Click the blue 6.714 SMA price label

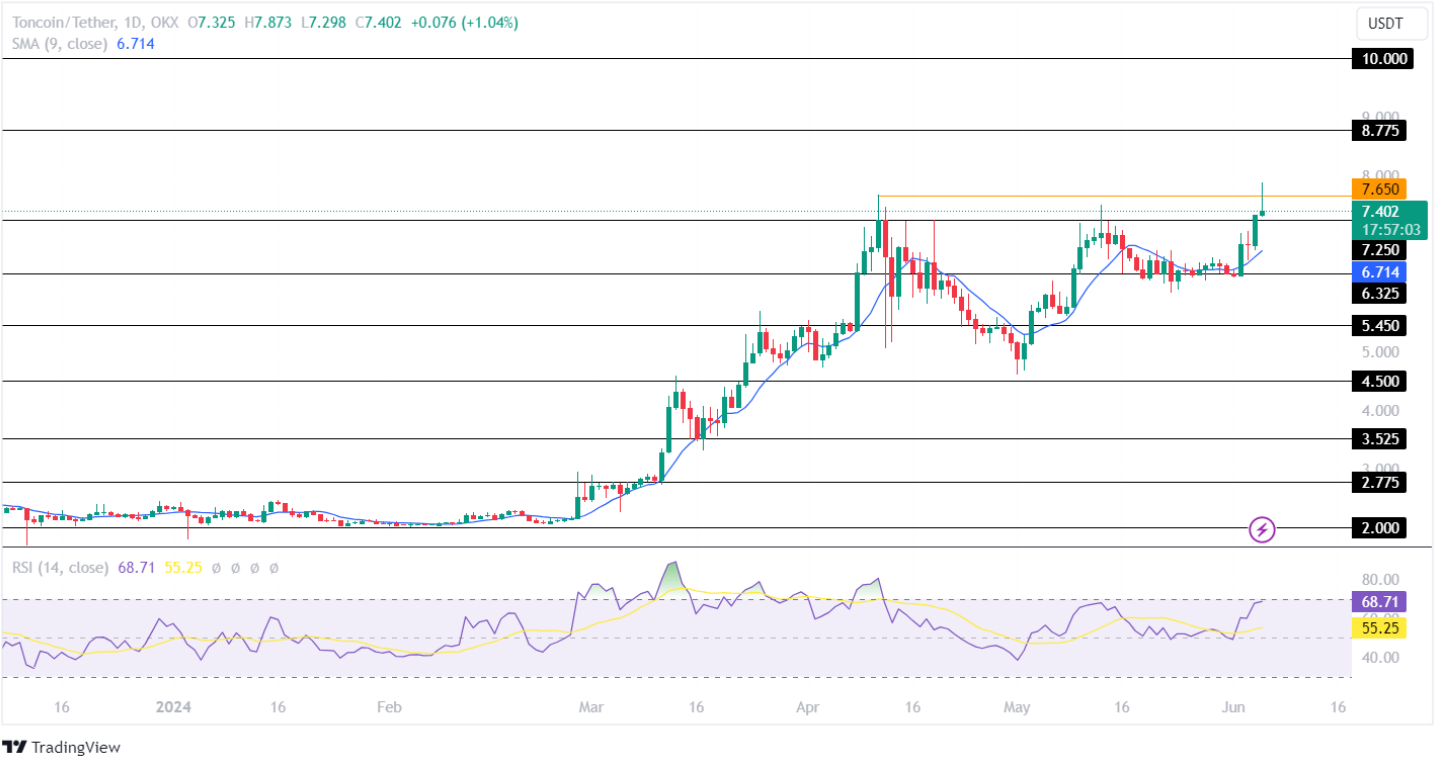(x=1379, y=272)
